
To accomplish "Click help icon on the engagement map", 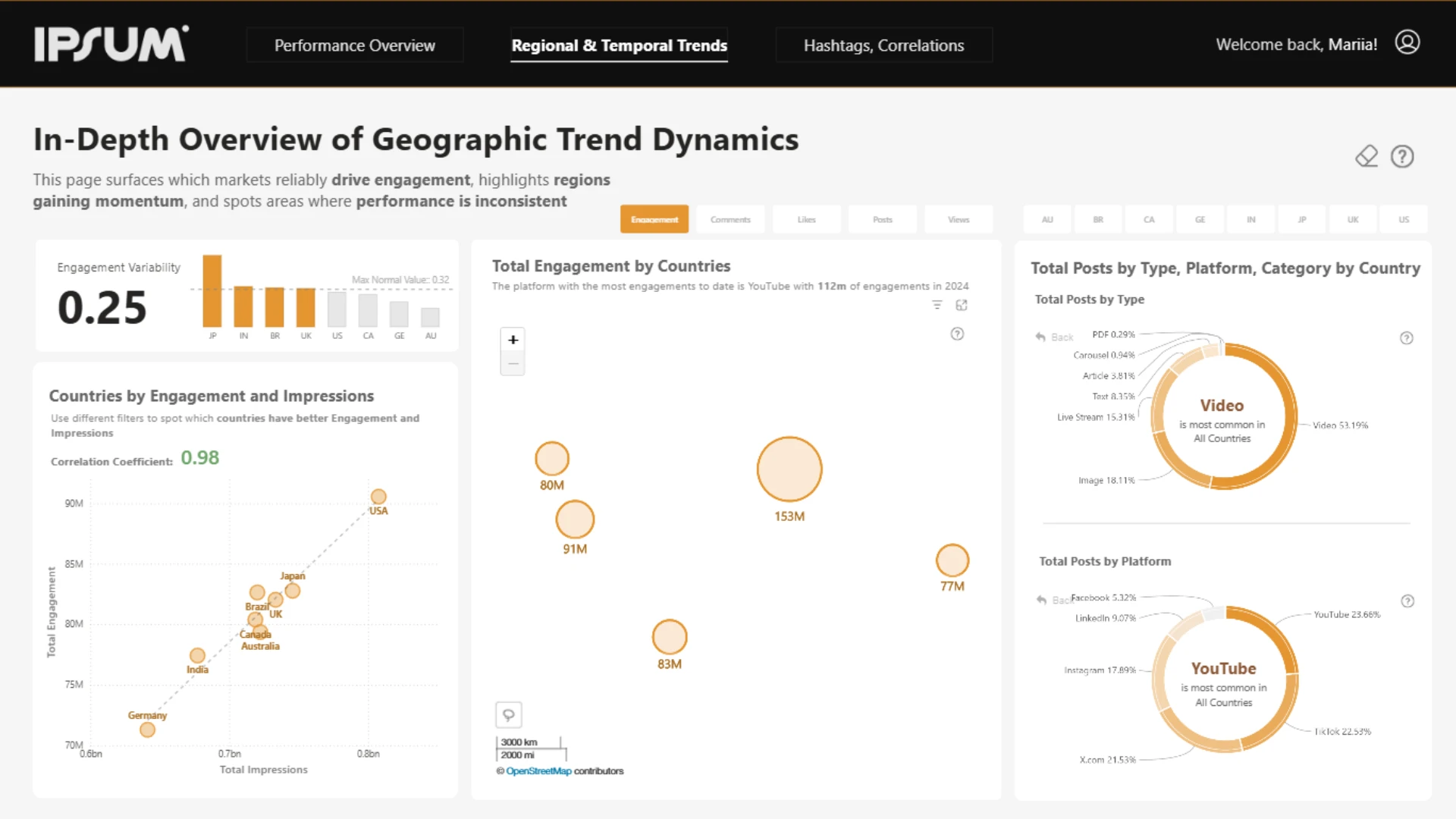I will coord(957,334).
